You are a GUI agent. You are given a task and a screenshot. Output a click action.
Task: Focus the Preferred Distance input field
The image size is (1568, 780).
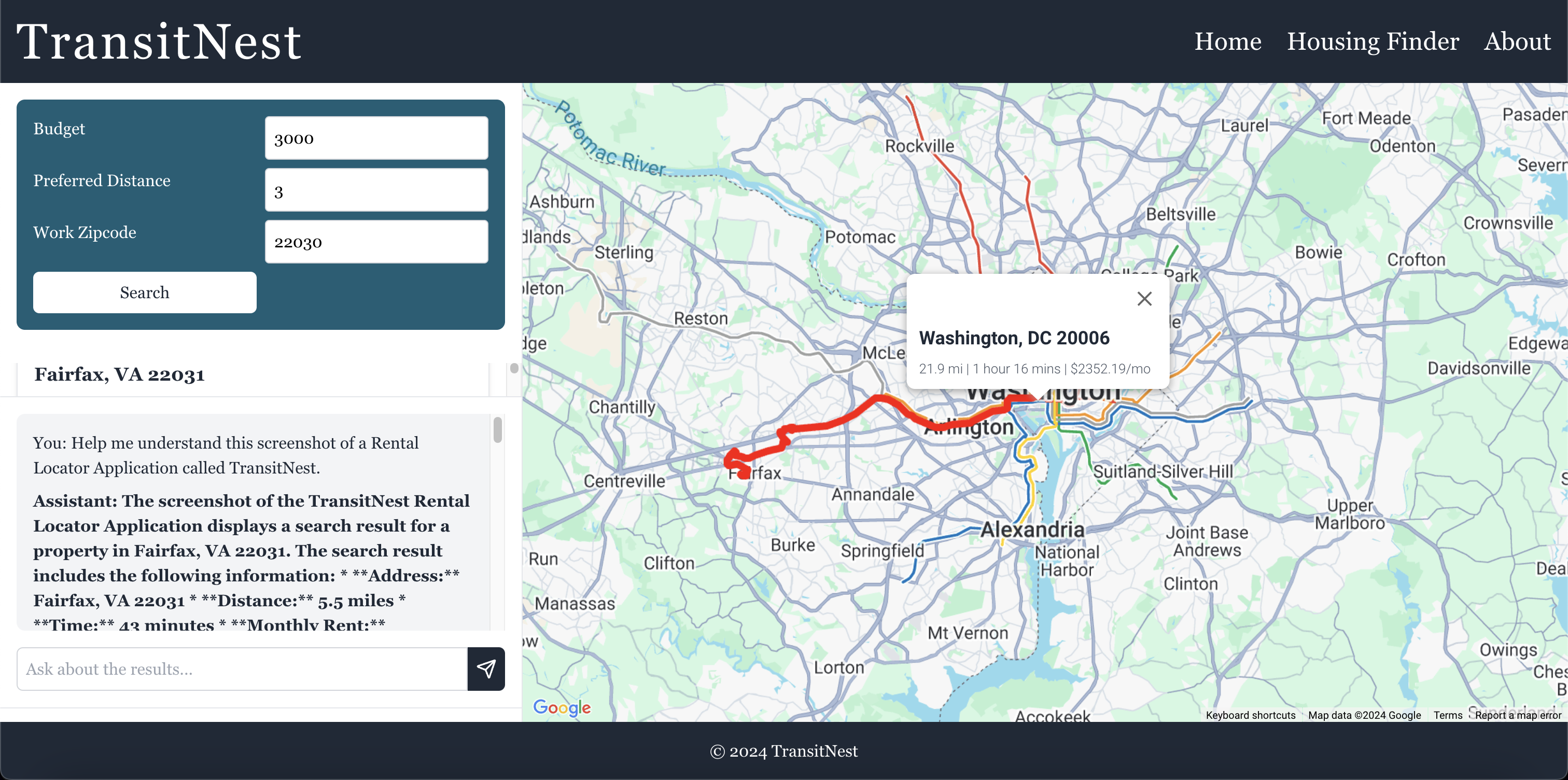pyautogui.click(x=376, y=190)
